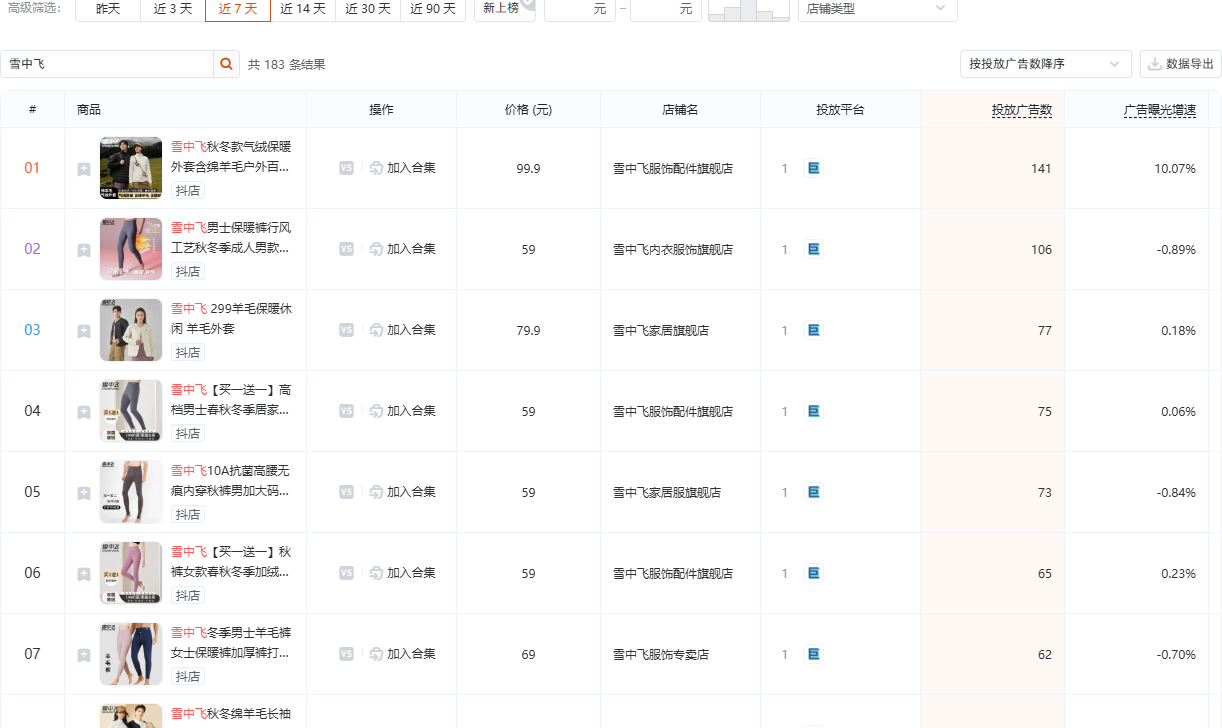Open the 雪中飞冬季男士羊毛裤 product title
This screenshot has width=1222, height=728.
pos(231,642)
